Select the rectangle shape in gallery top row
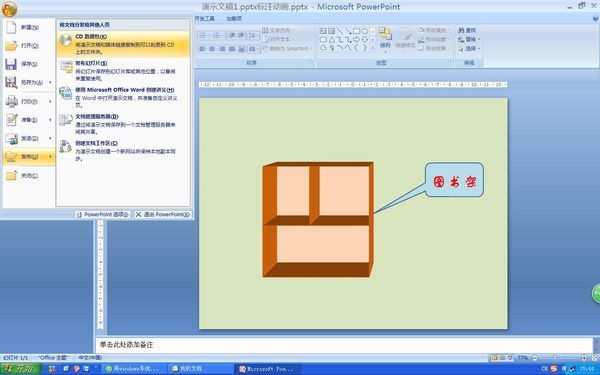600x375 pixels. click(x=357, y=31)
